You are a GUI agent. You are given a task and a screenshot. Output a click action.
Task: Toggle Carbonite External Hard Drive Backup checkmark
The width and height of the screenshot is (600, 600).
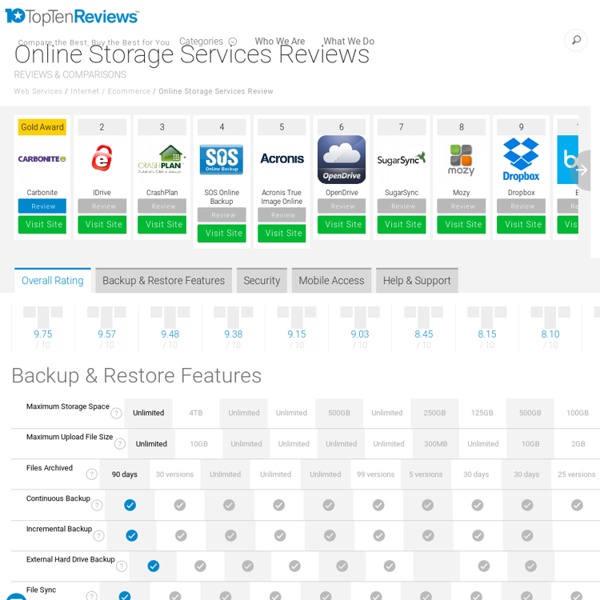(x=153, y=566)
